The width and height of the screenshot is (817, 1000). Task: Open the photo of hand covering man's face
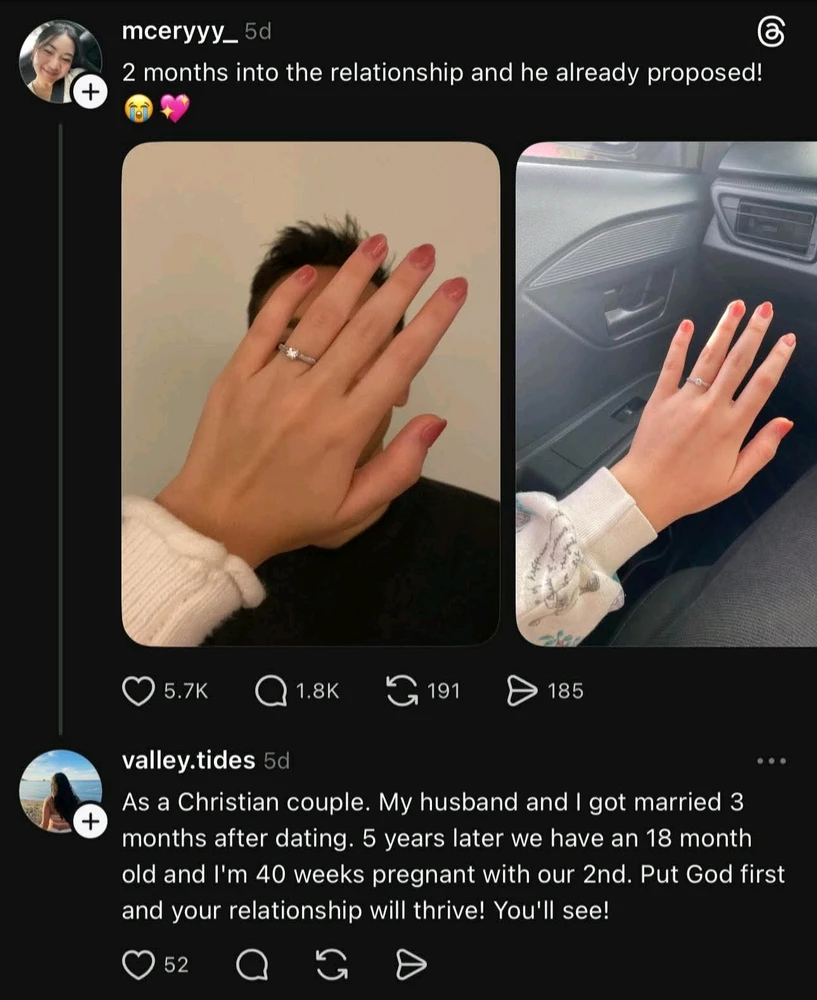click(x=311, y=394)
